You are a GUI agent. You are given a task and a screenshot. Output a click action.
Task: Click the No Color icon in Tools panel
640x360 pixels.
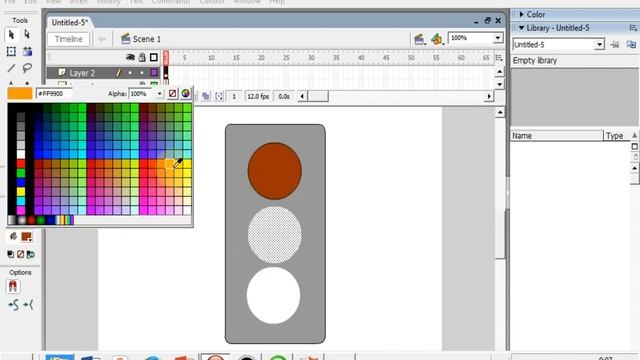[x=20, y=254]
